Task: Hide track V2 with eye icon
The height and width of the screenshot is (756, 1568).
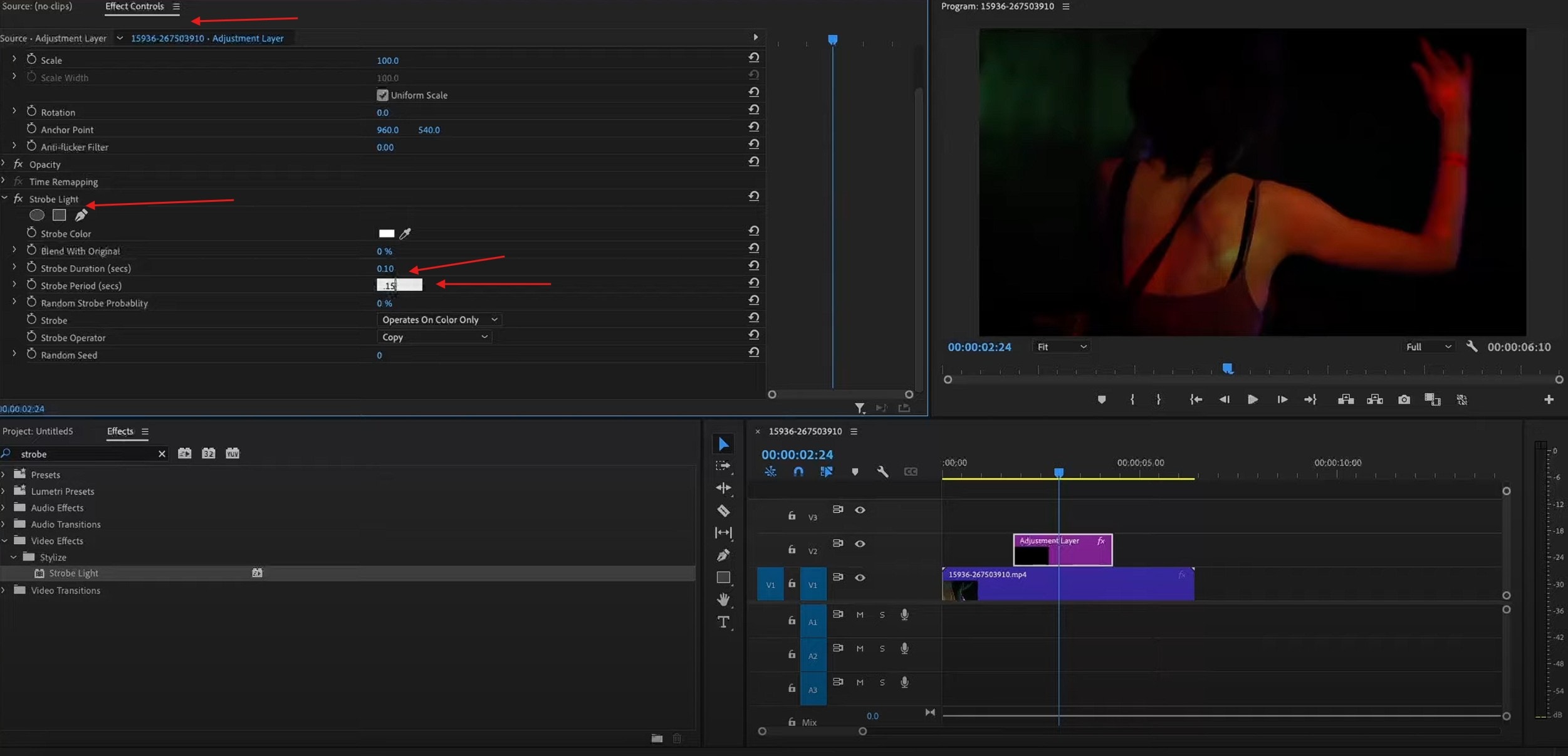Action: [860, 543]
